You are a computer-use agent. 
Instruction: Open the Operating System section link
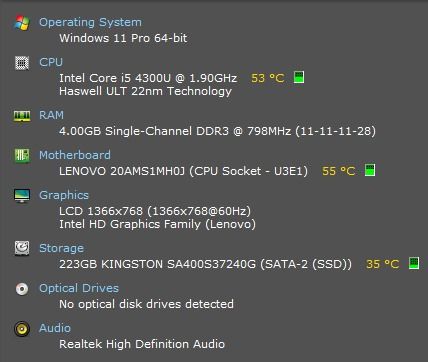click(x=90, y=22)
